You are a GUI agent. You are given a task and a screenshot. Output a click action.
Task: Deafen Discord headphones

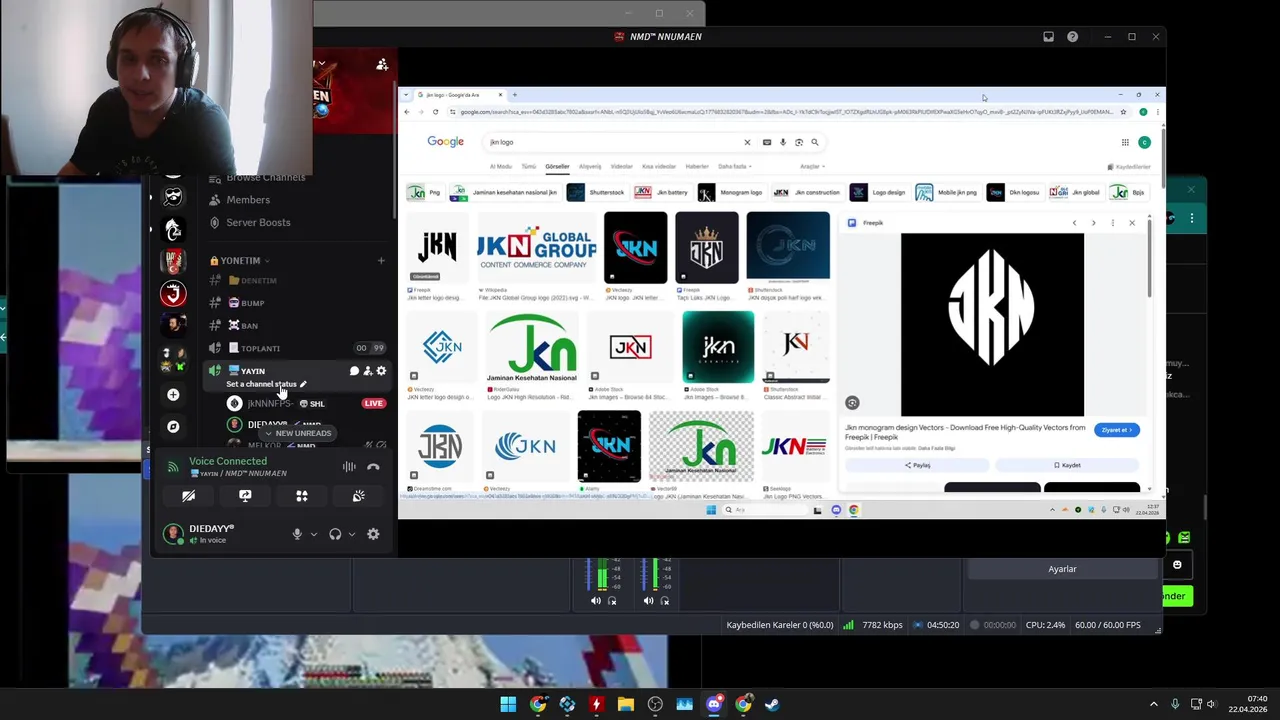(x=335, y=534)
